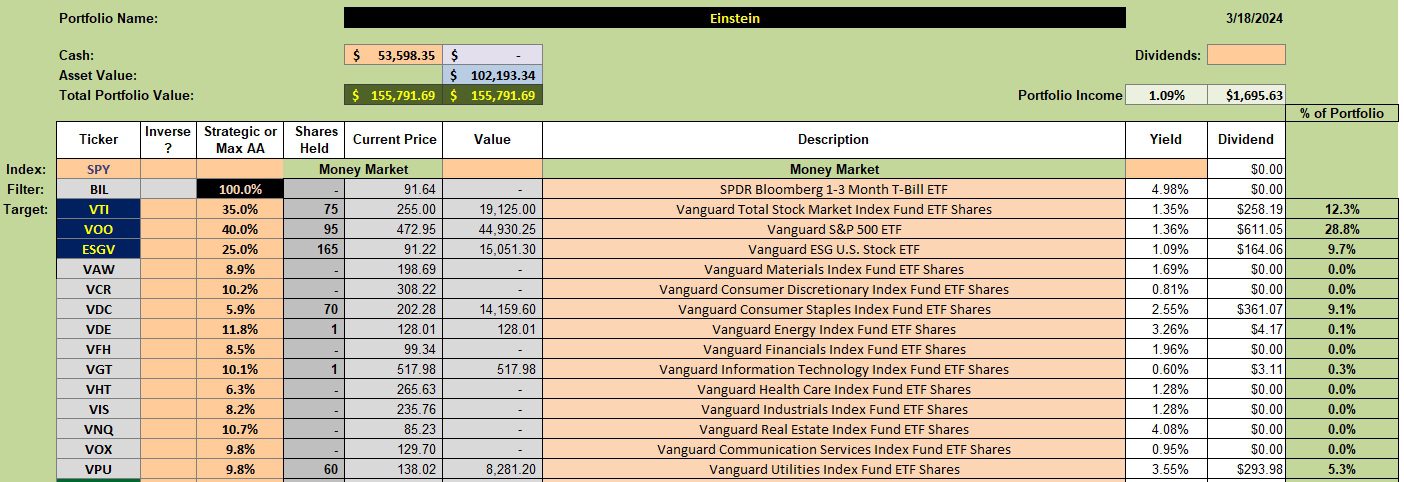Select the VOO dividend $611.05
1404x482 pixels.
[x=1246, y=230]
